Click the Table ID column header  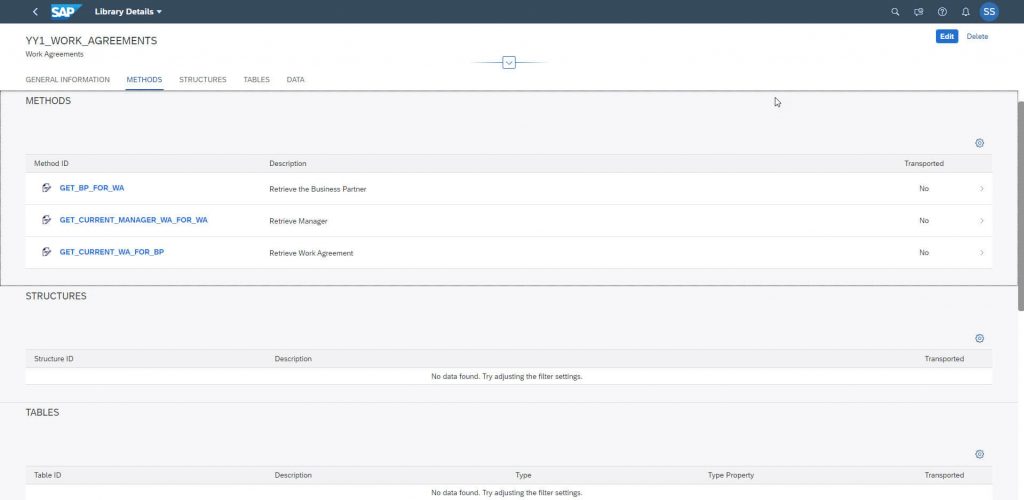point(48,475)
